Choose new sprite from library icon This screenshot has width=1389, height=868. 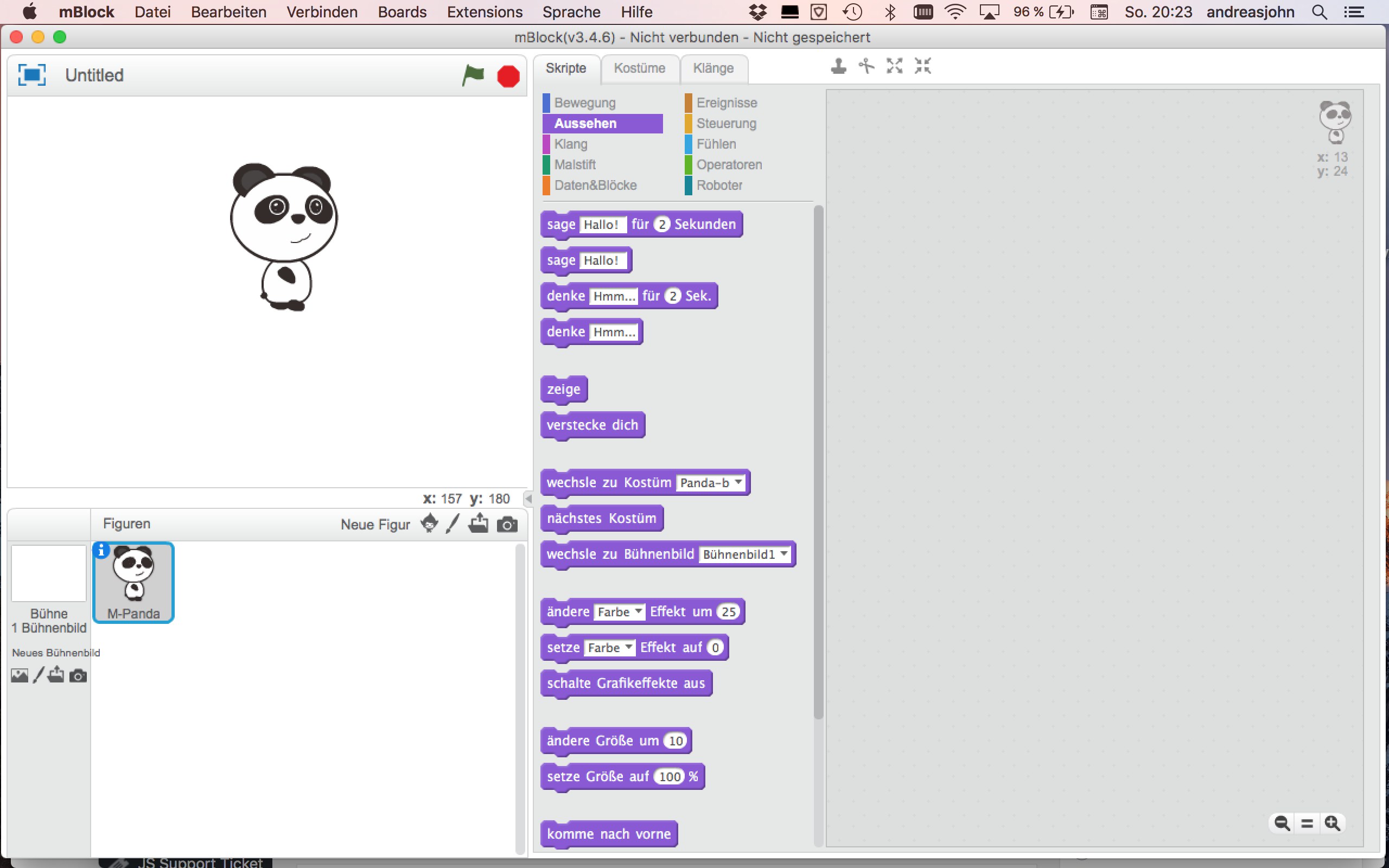tap(429, 524)
